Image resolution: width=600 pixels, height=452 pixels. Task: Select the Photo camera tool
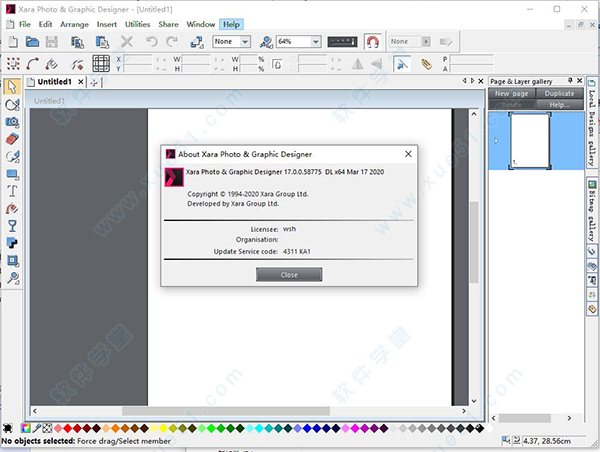pyautogui.click(x=12, y=122)
